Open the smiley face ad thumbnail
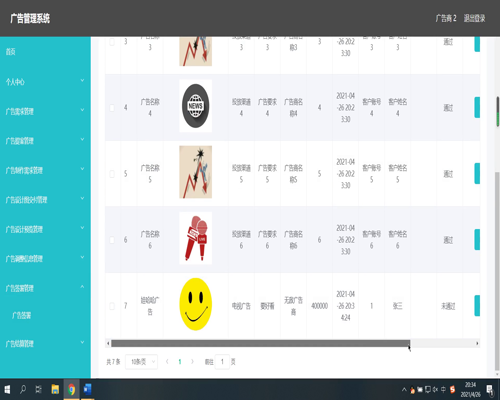The height and width of the screenshot is (400, 500). click(196, 304)
